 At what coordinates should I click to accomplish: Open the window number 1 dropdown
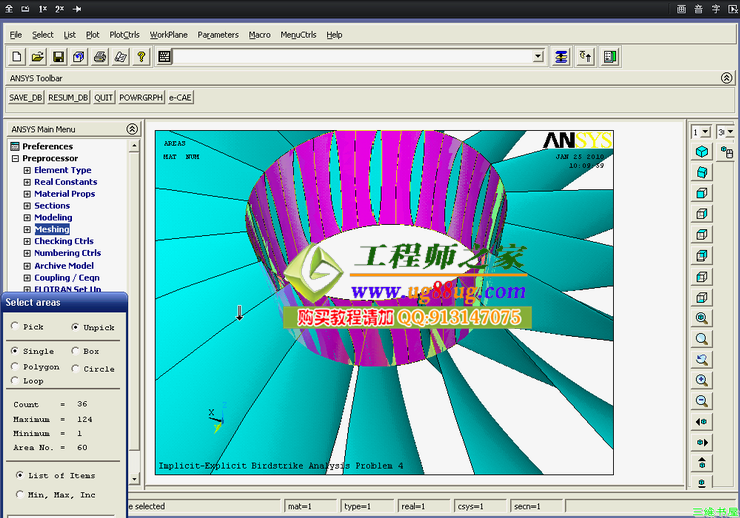coord(706,132)
